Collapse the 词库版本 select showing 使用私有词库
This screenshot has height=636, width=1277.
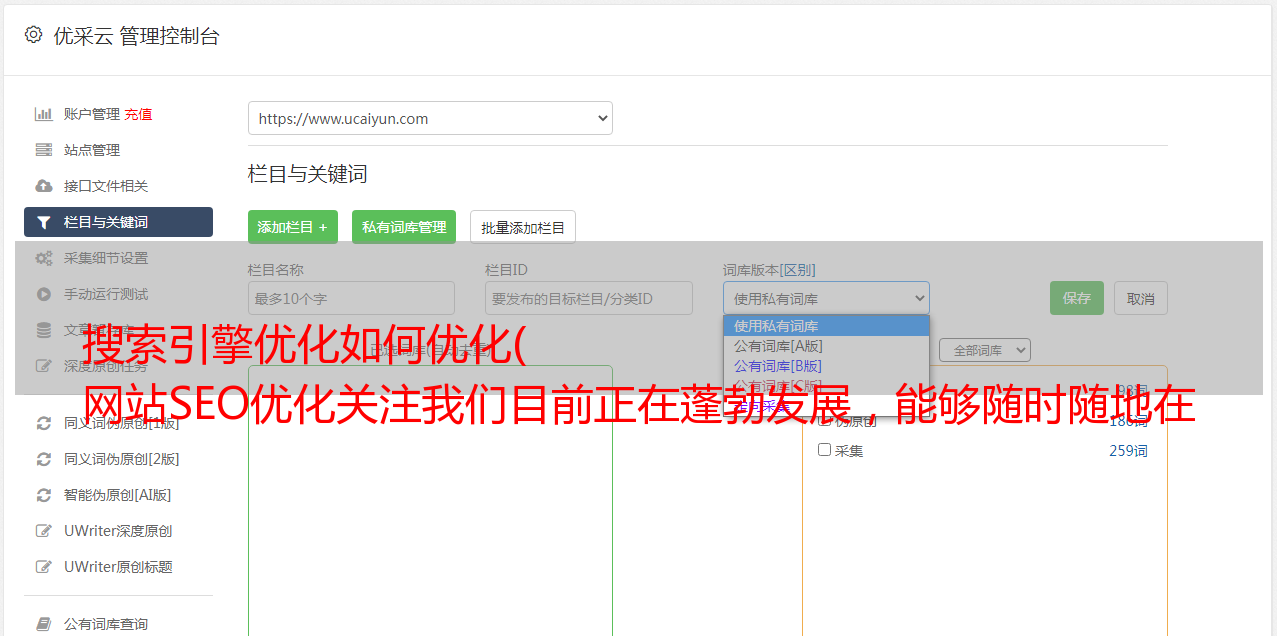[826, 298]
